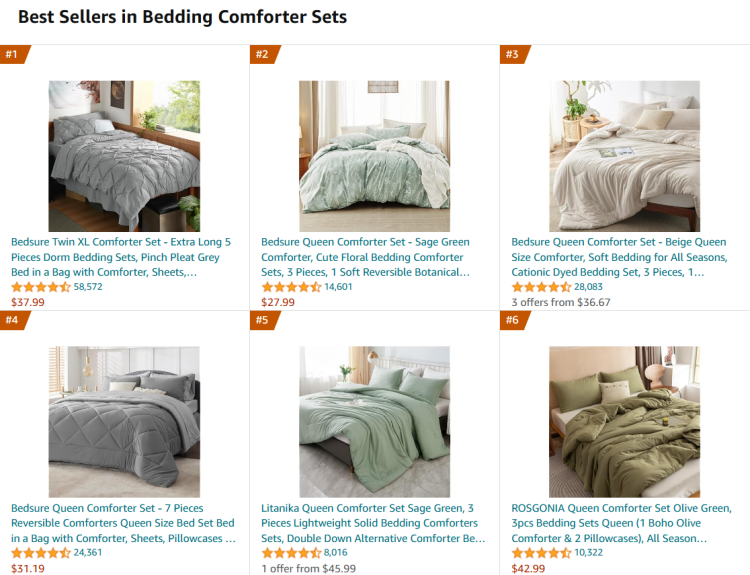This screenshot has width=750, height=575.
Task: Open the ROSGONIA olive green comforter image
Action: [x=624, y=422]
